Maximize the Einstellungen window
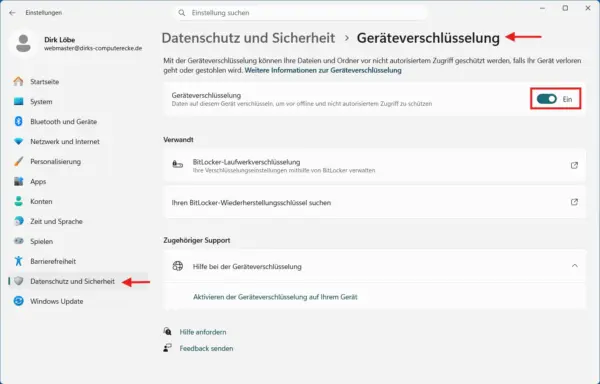 point(565,8)
